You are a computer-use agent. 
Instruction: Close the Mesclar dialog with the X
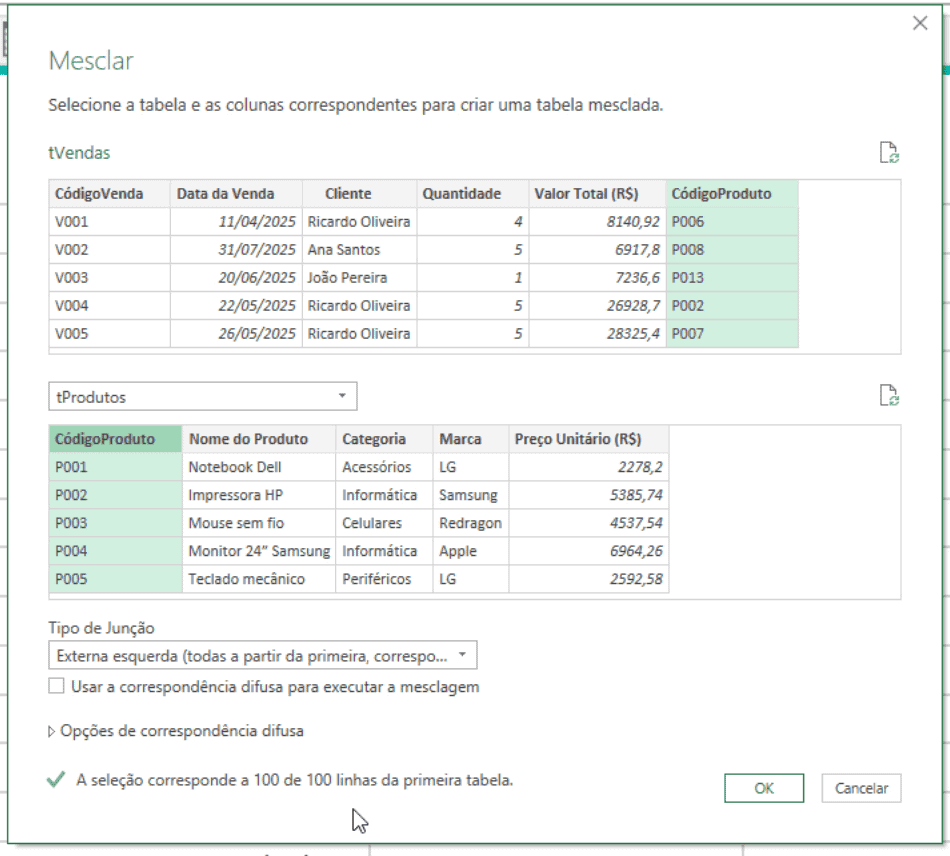920,24
